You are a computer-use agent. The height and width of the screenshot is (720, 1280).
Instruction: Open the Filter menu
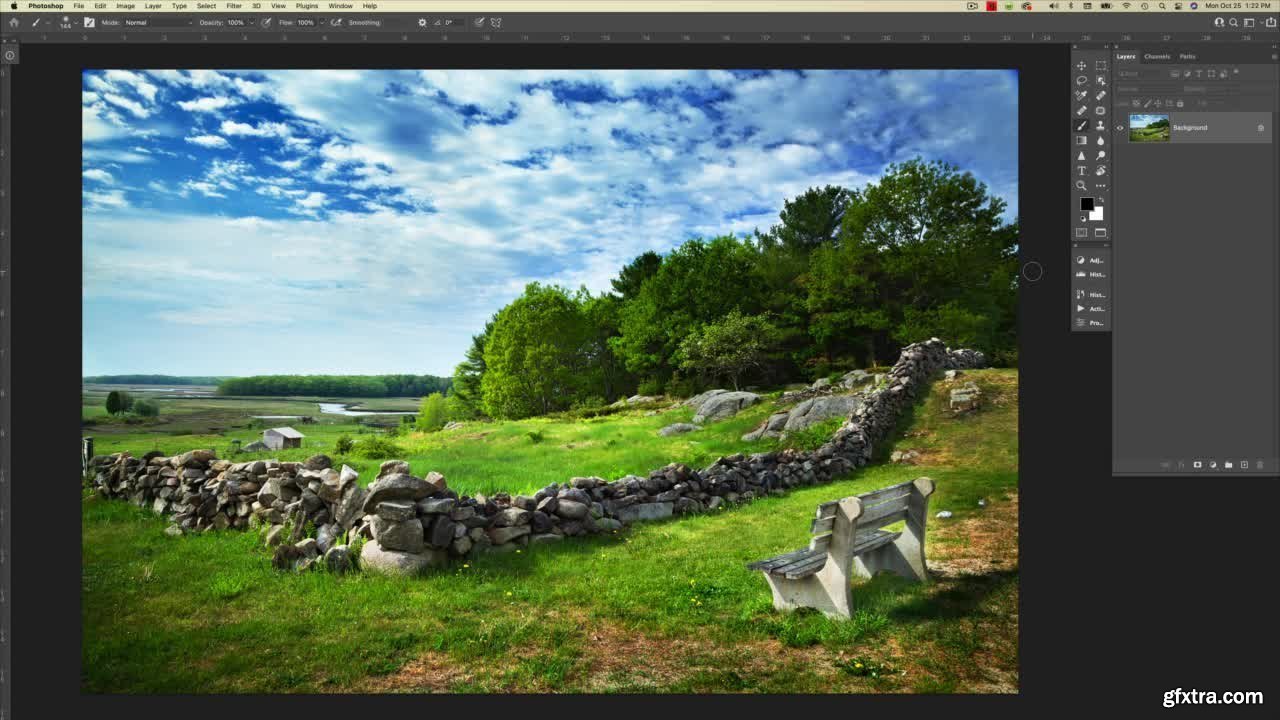coord(233,6)
